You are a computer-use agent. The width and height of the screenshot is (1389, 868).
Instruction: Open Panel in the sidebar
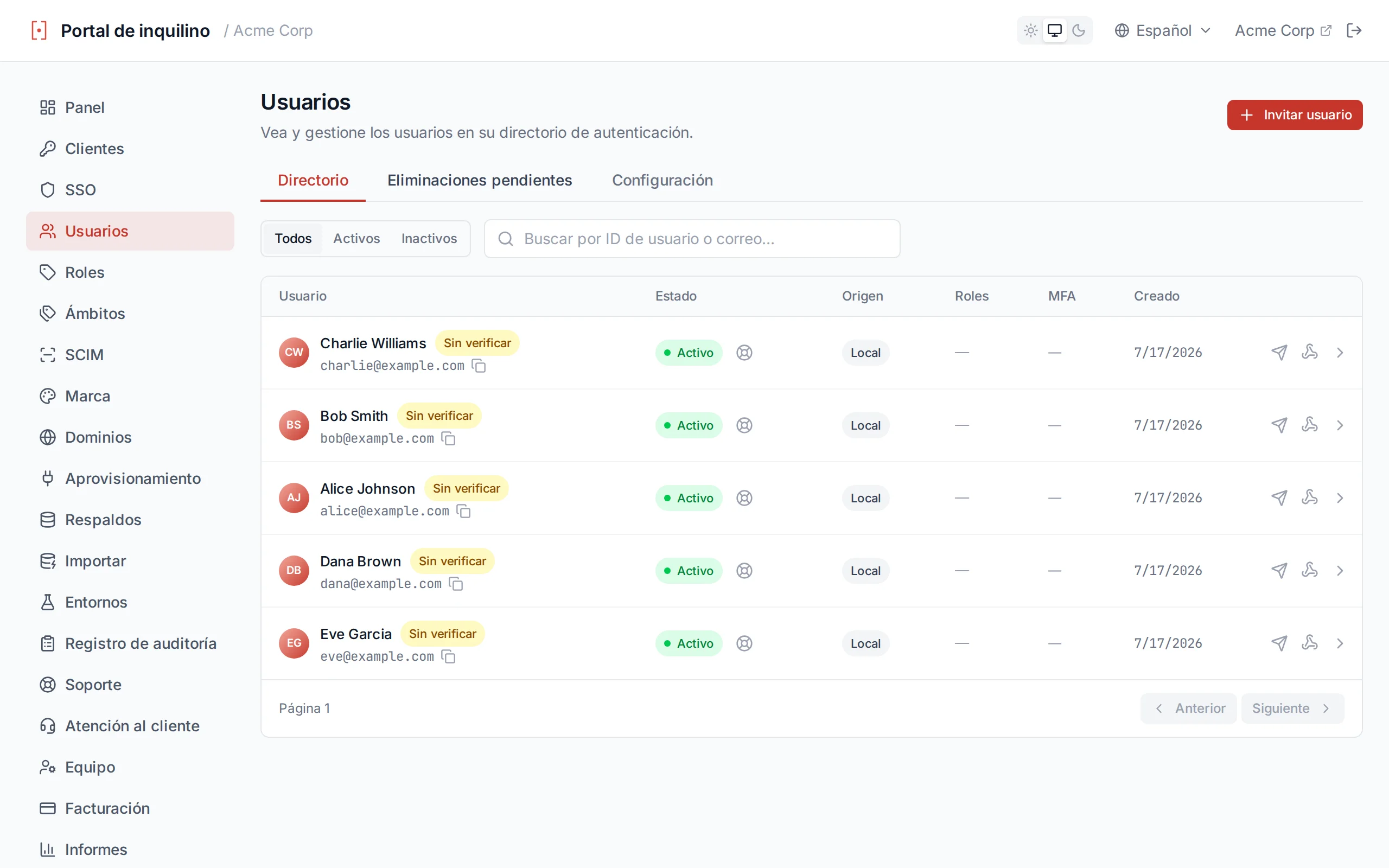[x=130, y=107]
